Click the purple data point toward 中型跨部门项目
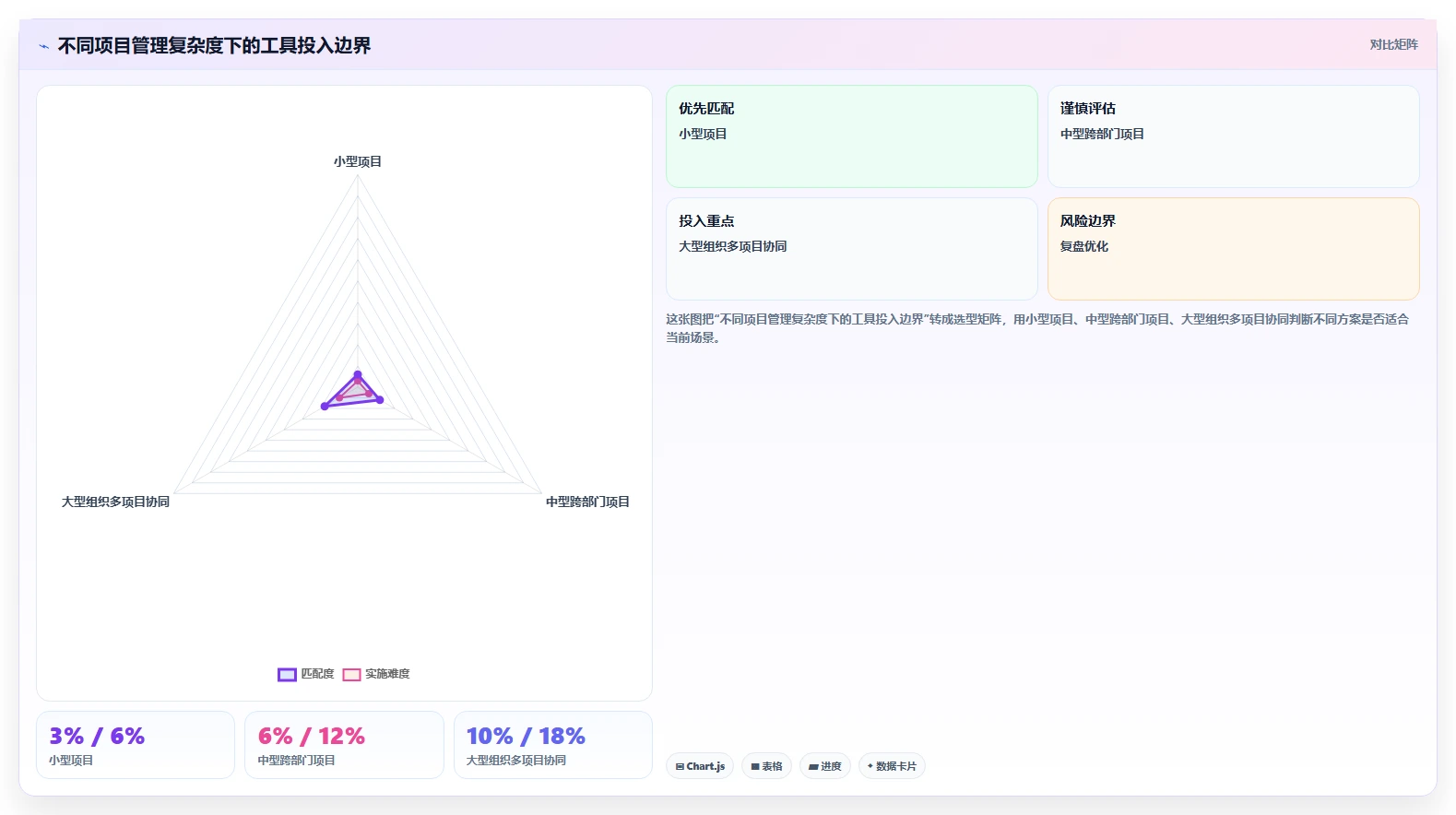The width and height of the screenshot is (1456, 815). point(380,399)
